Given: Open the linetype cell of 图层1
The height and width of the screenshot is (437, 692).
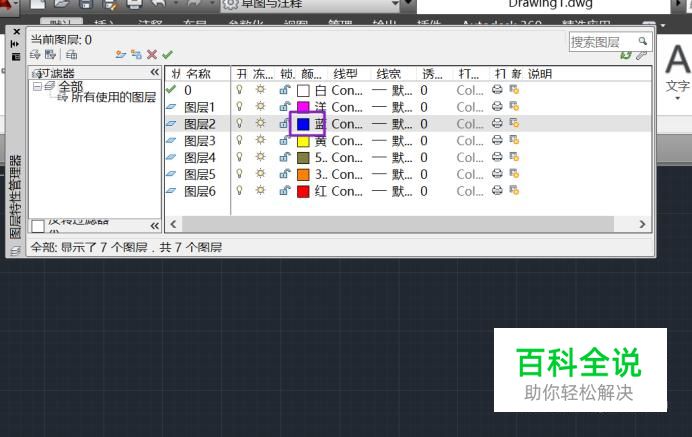Looking at the screenshot, I should tap(347, 107).
